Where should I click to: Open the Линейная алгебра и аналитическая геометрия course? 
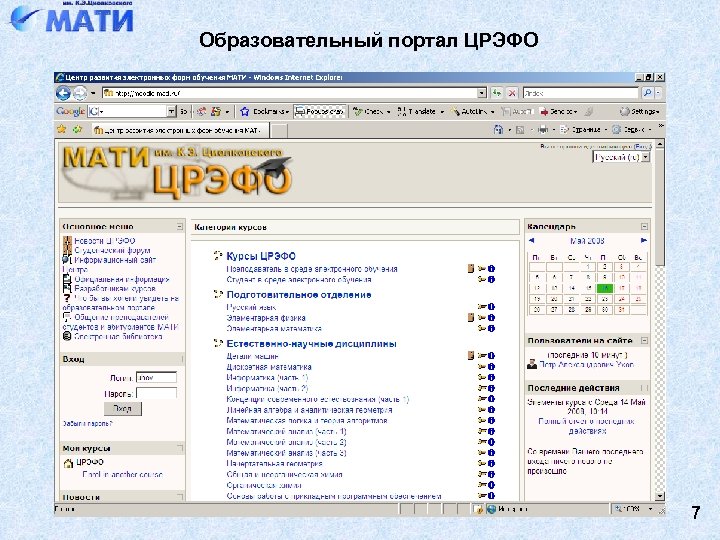309,410
